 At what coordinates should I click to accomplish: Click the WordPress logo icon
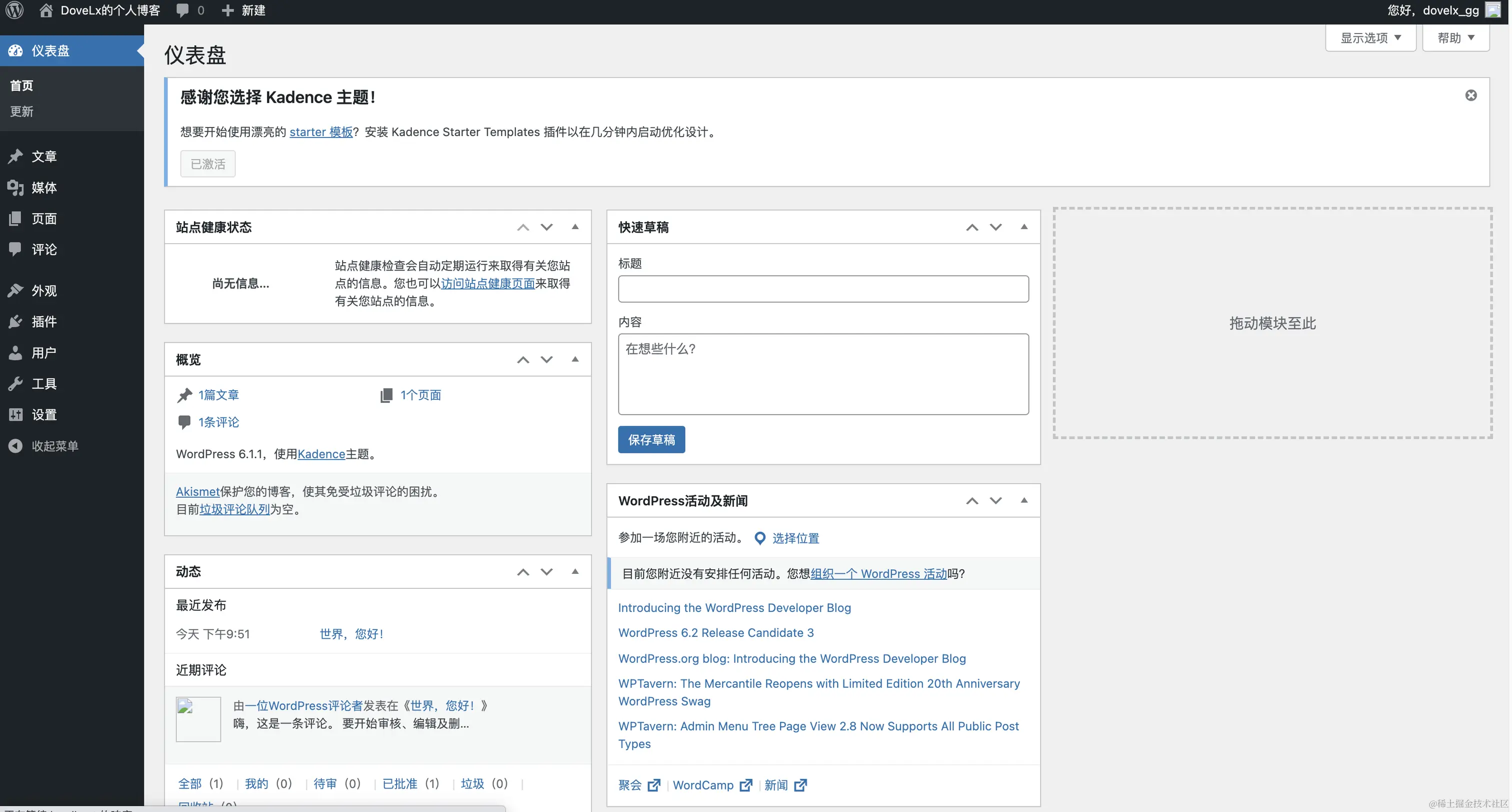pos(14,10)
